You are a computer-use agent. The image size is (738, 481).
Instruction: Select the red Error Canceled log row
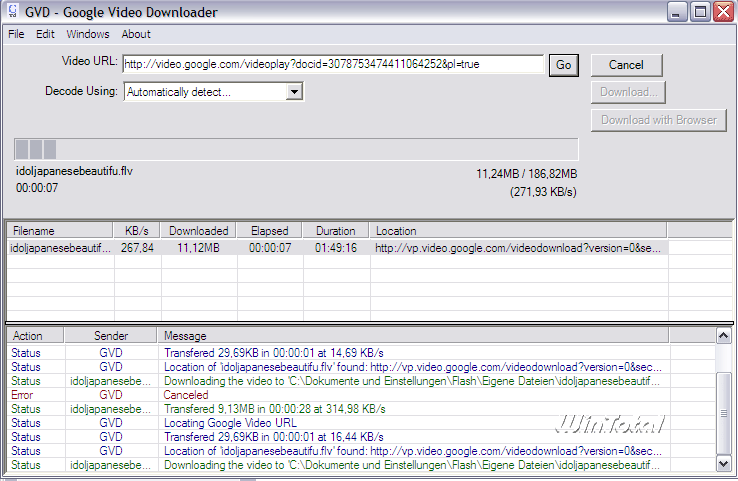338,395
